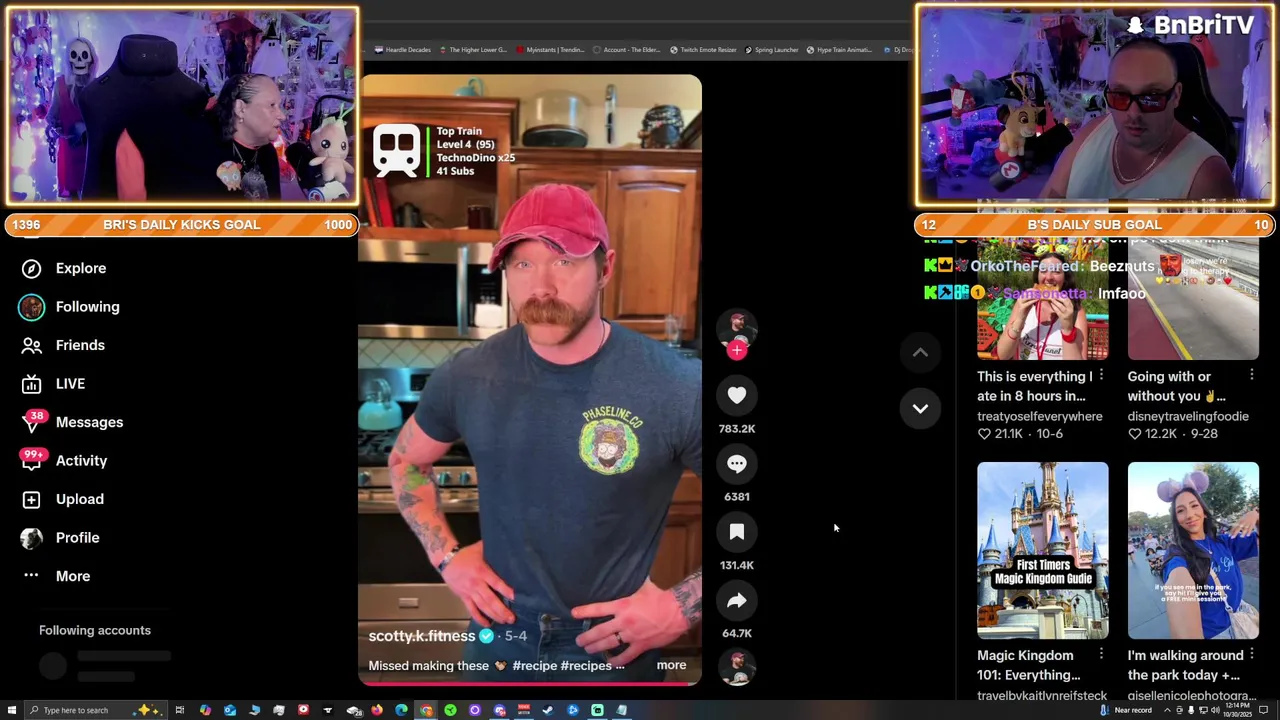Open the Explore compass icon in sidebar

coord(31,268)
